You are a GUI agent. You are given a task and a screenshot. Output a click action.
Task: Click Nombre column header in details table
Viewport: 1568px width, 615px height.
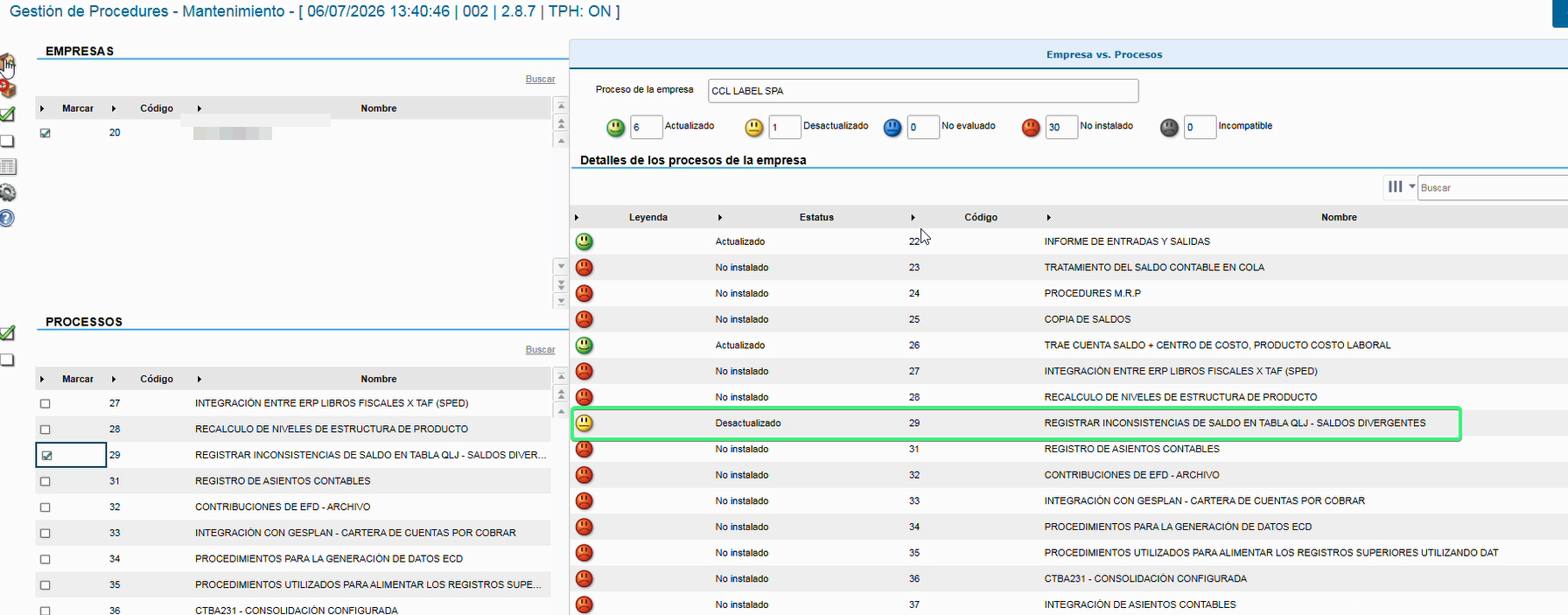[1339, 217]
